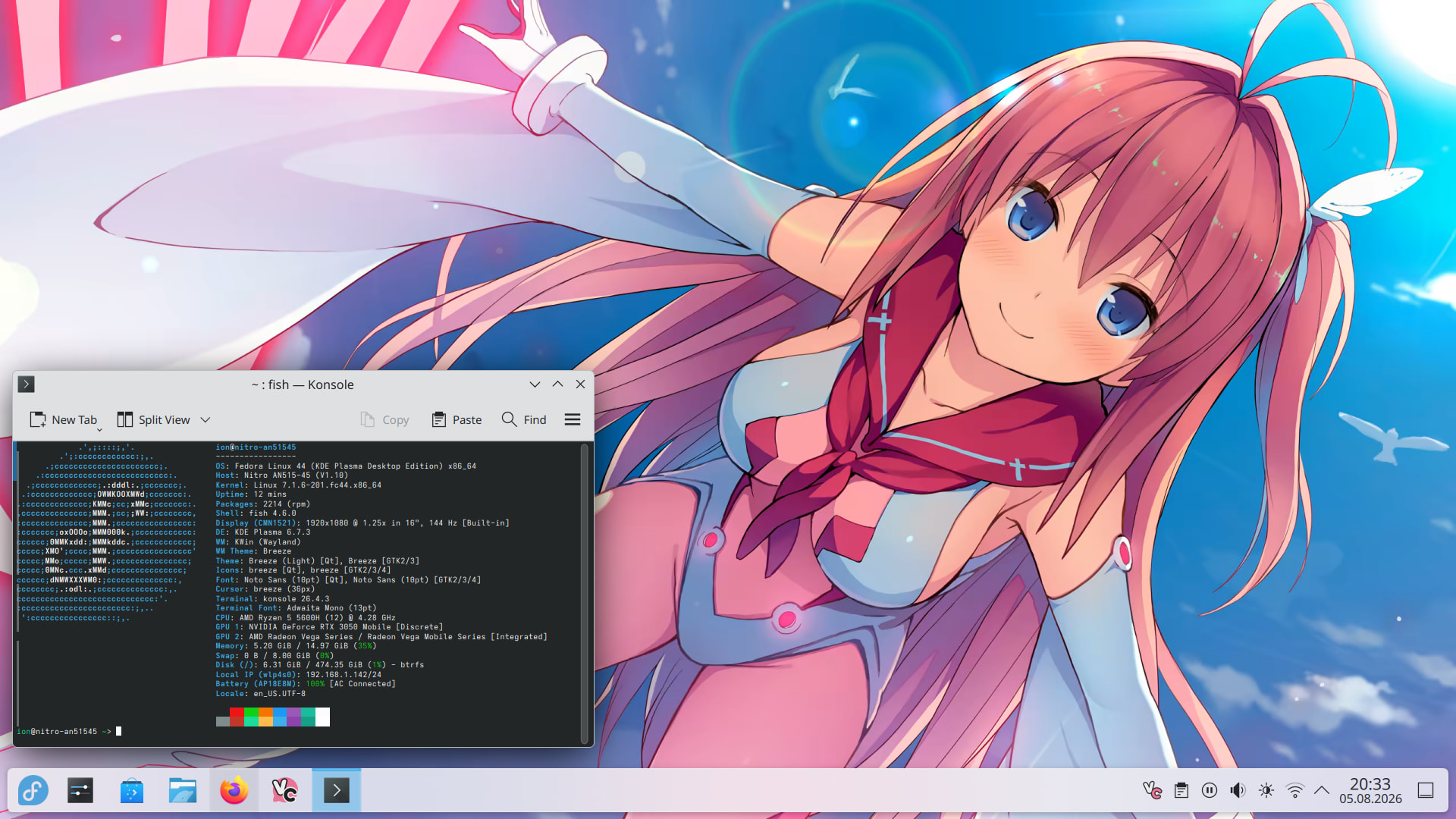Launch Firefox from the taskbar

coord(234,791)
